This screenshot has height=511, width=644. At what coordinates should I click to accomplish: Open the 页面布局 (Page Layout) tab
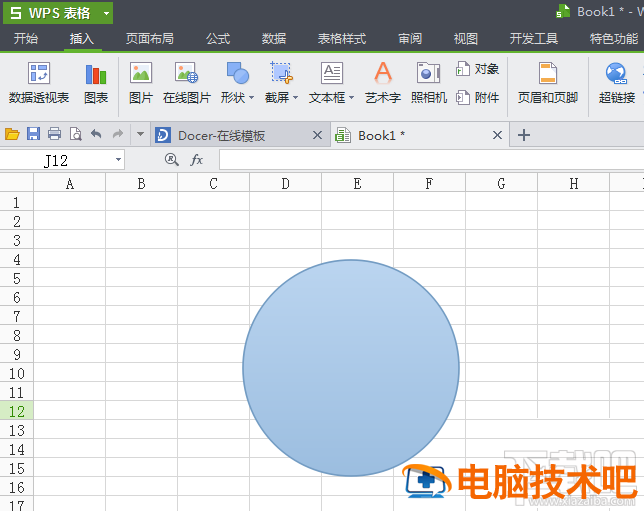click(150, 39)
